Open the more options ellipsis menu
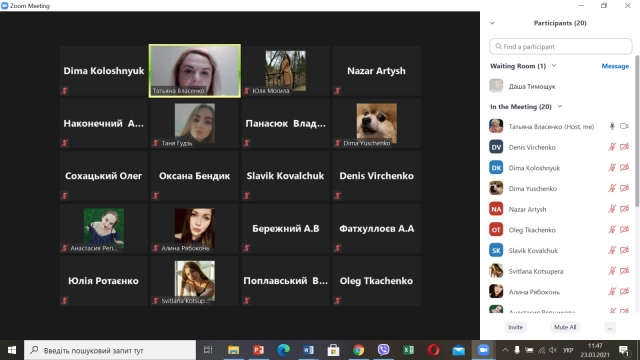 tap(610, 327)
